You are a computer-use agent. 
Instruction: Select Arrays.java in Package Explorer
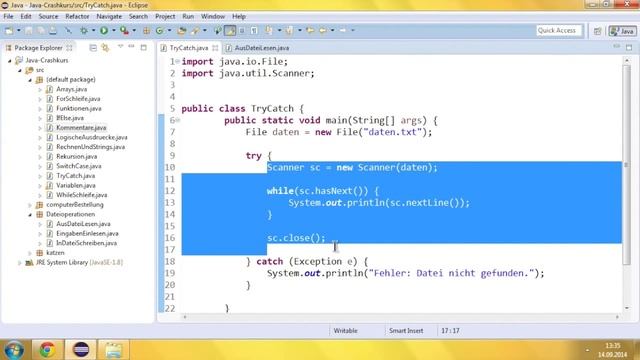[71, 89]
